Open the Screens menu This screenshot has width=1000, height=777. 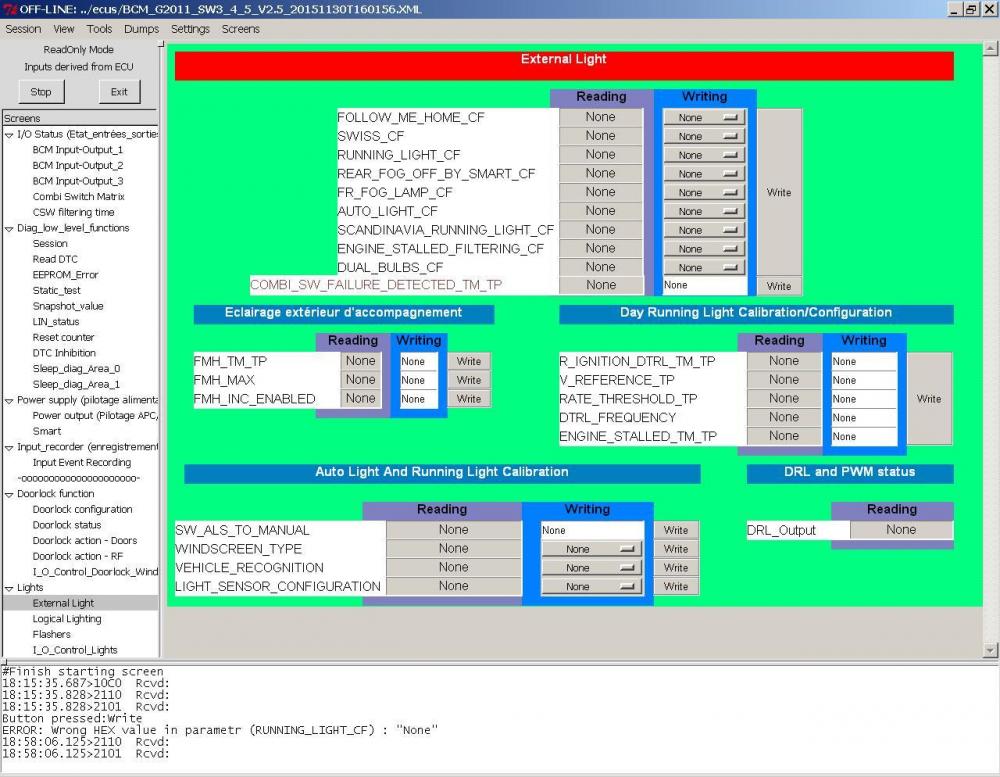(x=240, y=29)
